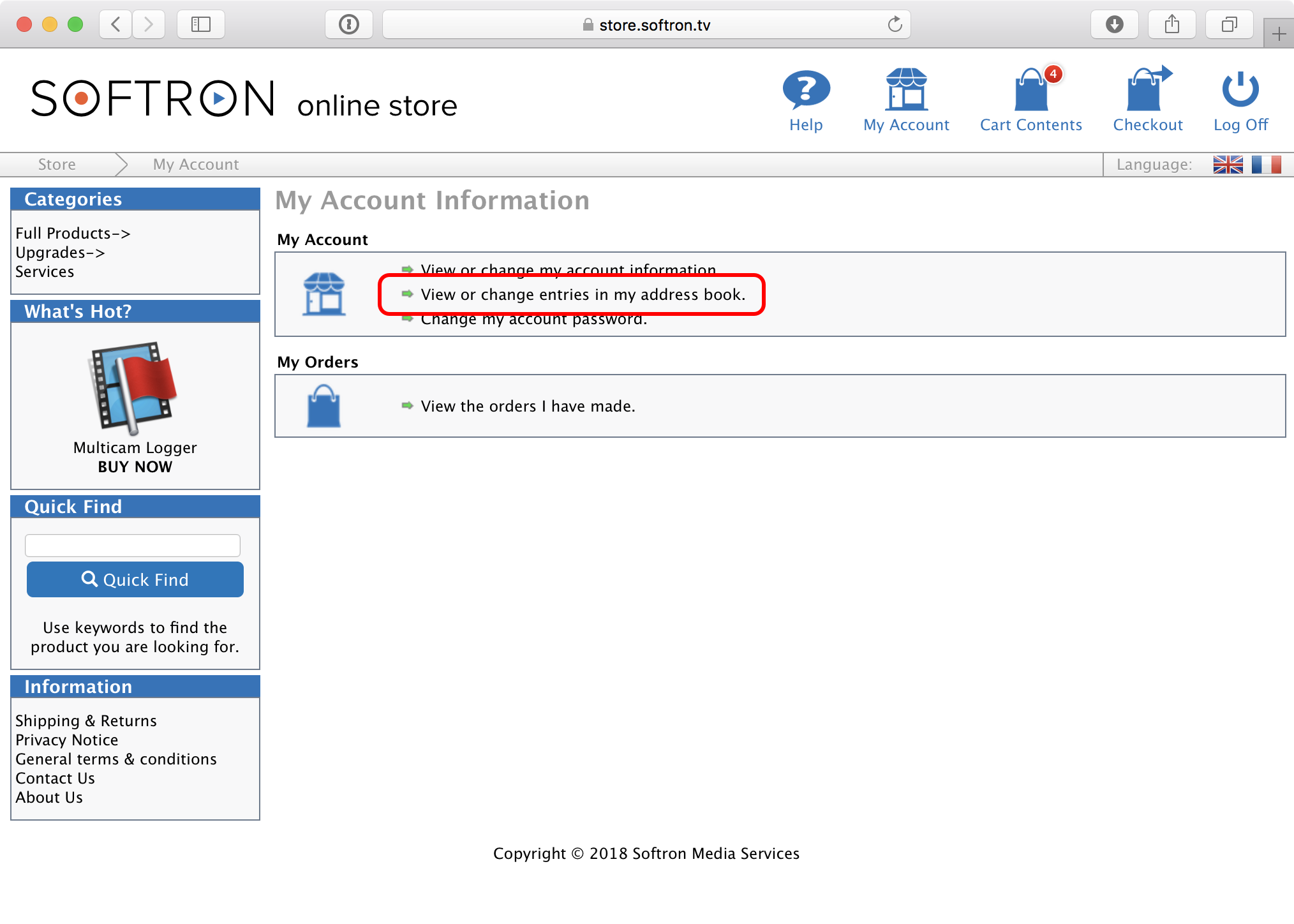Click the Safari address bar

(x=646, y=24)
